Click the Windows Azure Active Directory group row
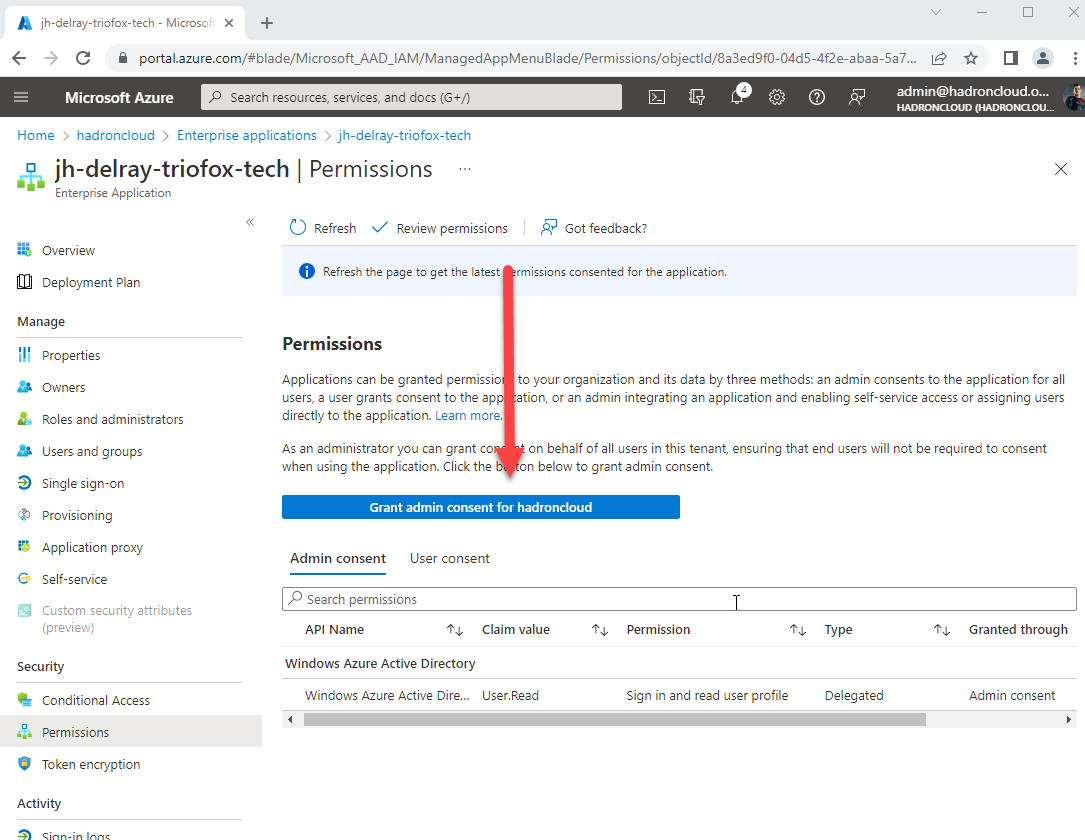1085x840 pixels. click(x=680, y=664)
